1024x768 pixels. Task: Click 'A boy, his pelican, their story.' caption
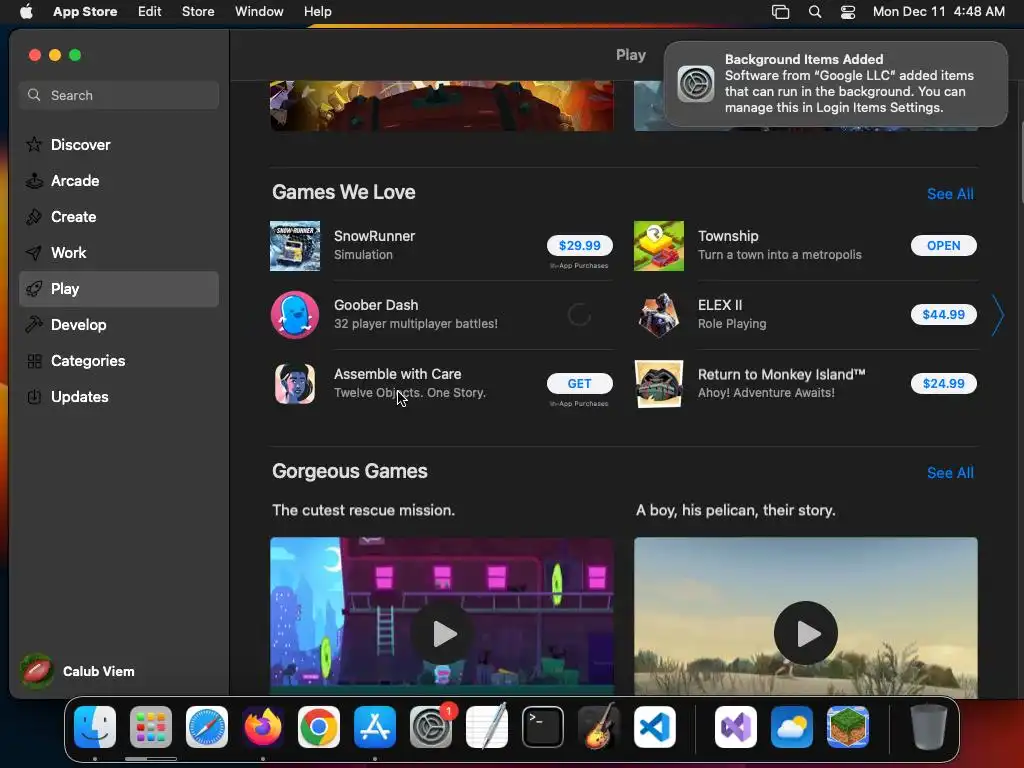click(x=735, y=510)
